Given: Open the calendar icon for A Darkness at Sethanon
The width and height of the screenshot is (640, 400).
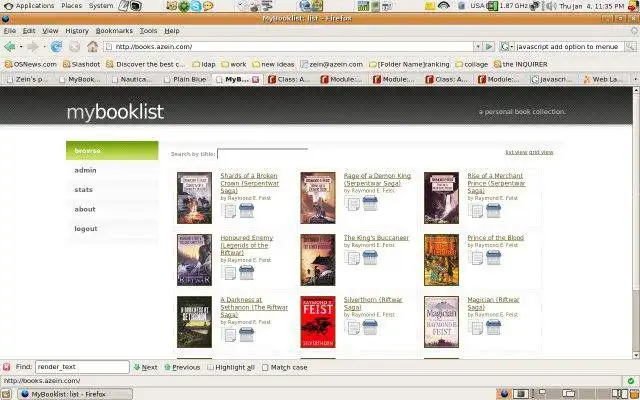Looking at the screenshot, I should point(246,335).
